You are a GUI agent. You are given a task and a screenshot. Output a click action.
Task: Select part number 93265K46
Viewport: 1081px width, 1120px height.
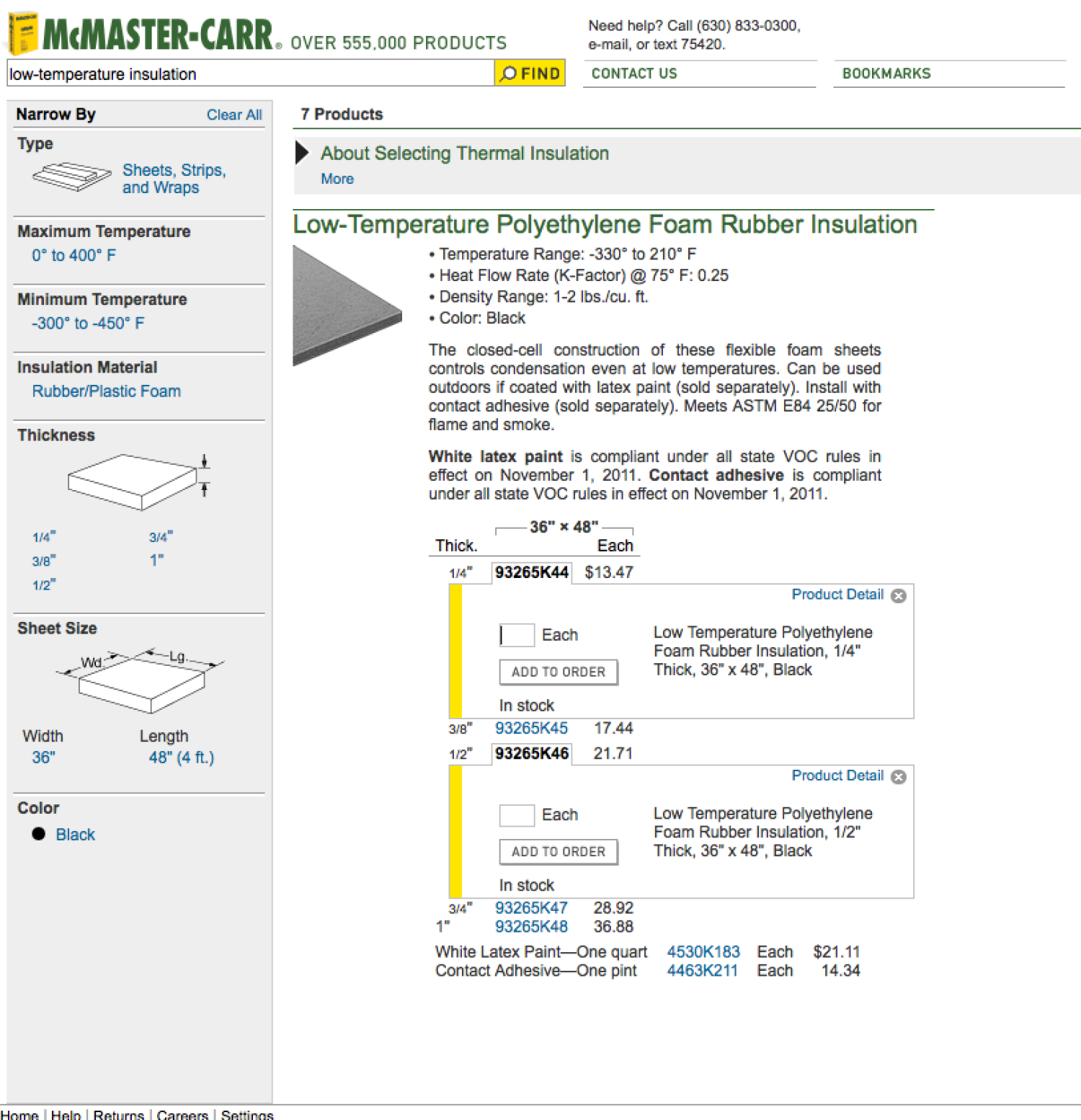(x=532, y=753)
